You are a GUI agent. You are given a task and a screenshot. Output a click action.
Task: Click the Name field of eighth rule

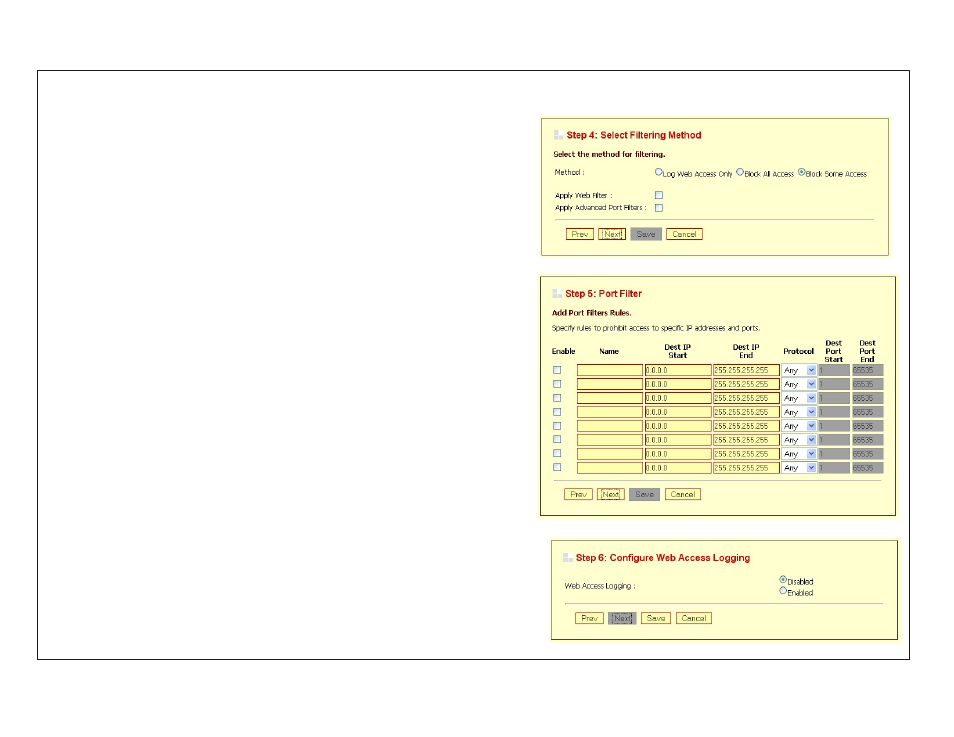[x=610, y=468]
